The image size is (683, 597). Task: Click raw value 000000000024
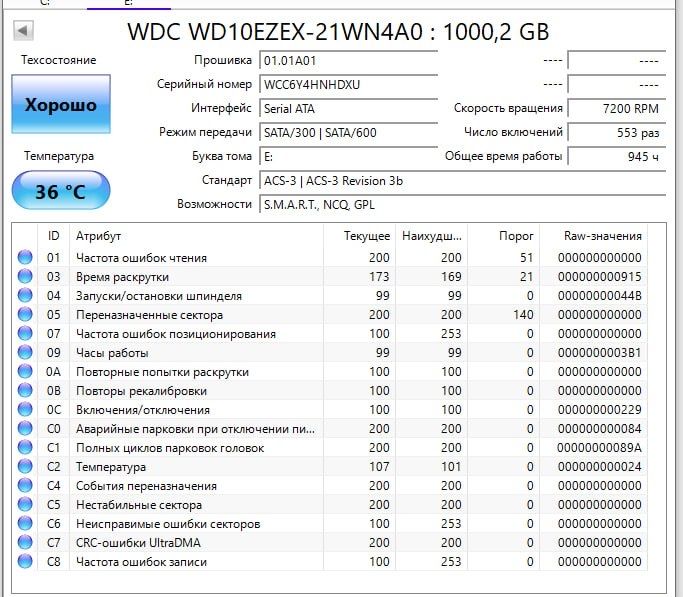coord(599,467)
